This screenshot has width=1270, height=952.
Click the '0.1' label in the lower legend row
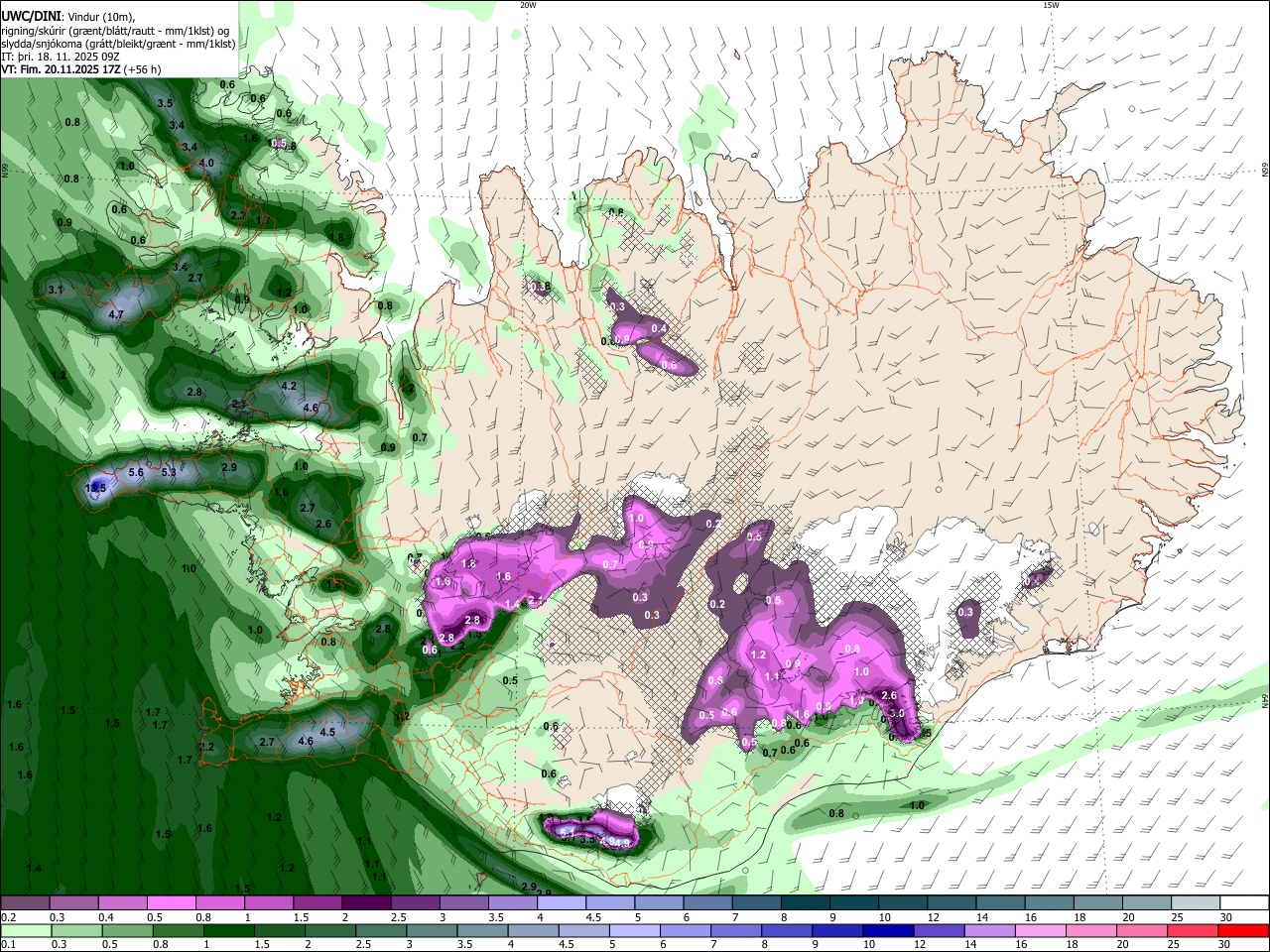tap(8, 944)
